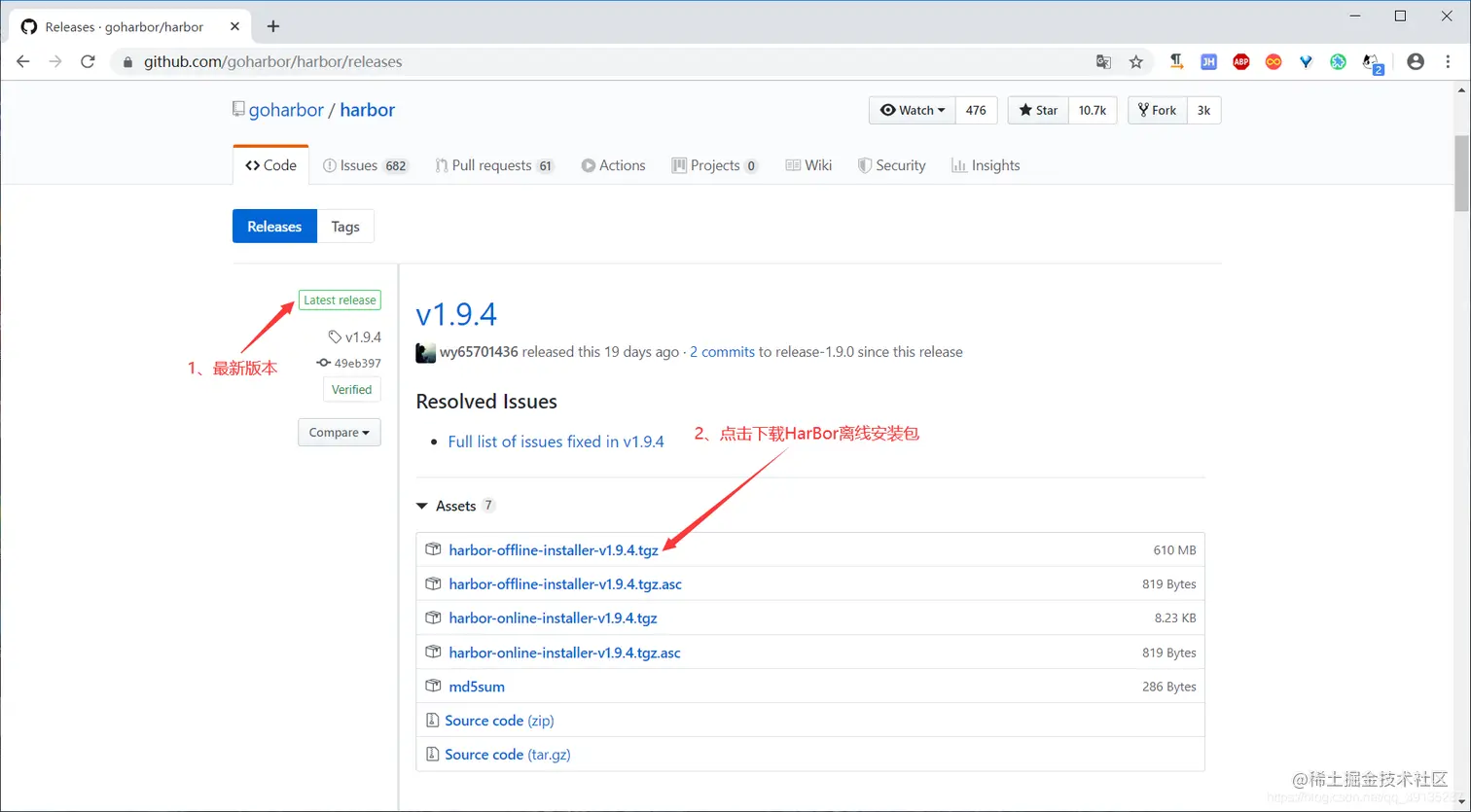Click the blue V extension icon
This screenshot has height=812, width=1471.
click(x=1307, y=61)
